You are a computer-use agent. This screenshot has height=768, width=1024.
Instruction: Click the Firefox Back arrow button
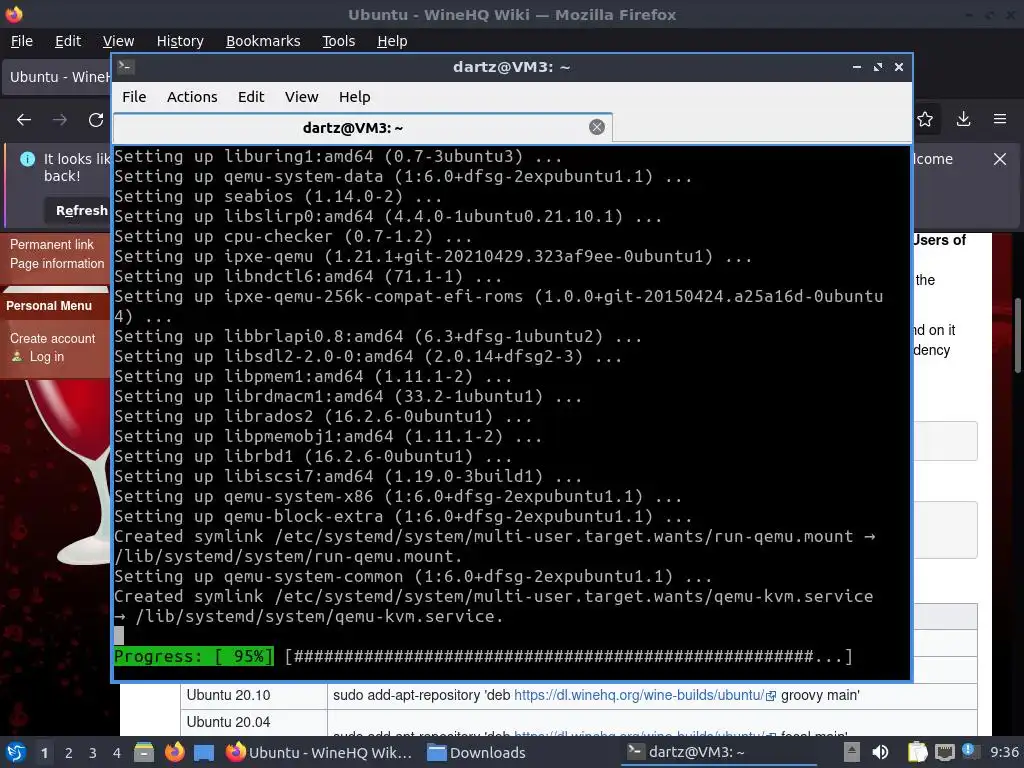(24, 120)
